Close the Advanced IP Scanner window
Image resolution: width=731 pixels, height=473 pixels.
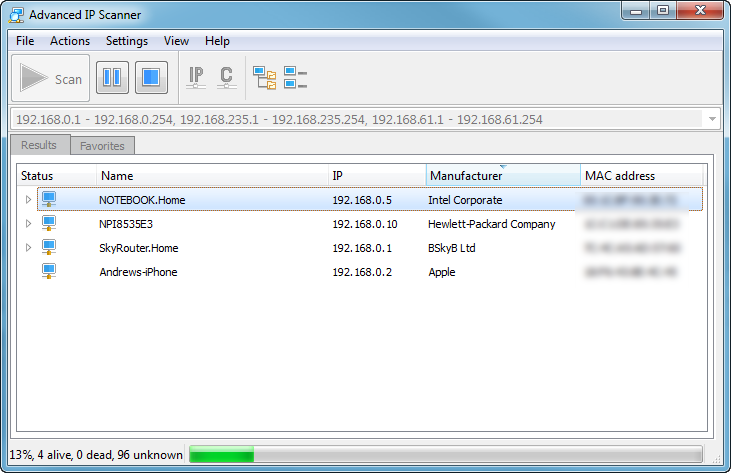pos(700,11)
